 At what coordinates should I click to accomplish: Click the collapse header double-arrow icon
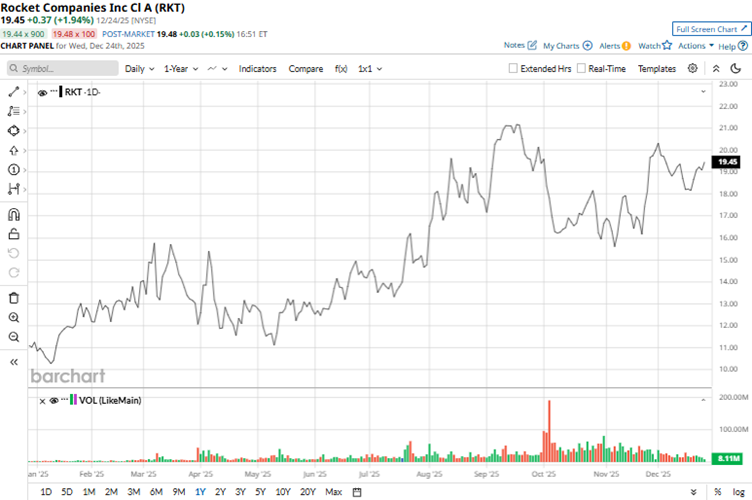716,69
